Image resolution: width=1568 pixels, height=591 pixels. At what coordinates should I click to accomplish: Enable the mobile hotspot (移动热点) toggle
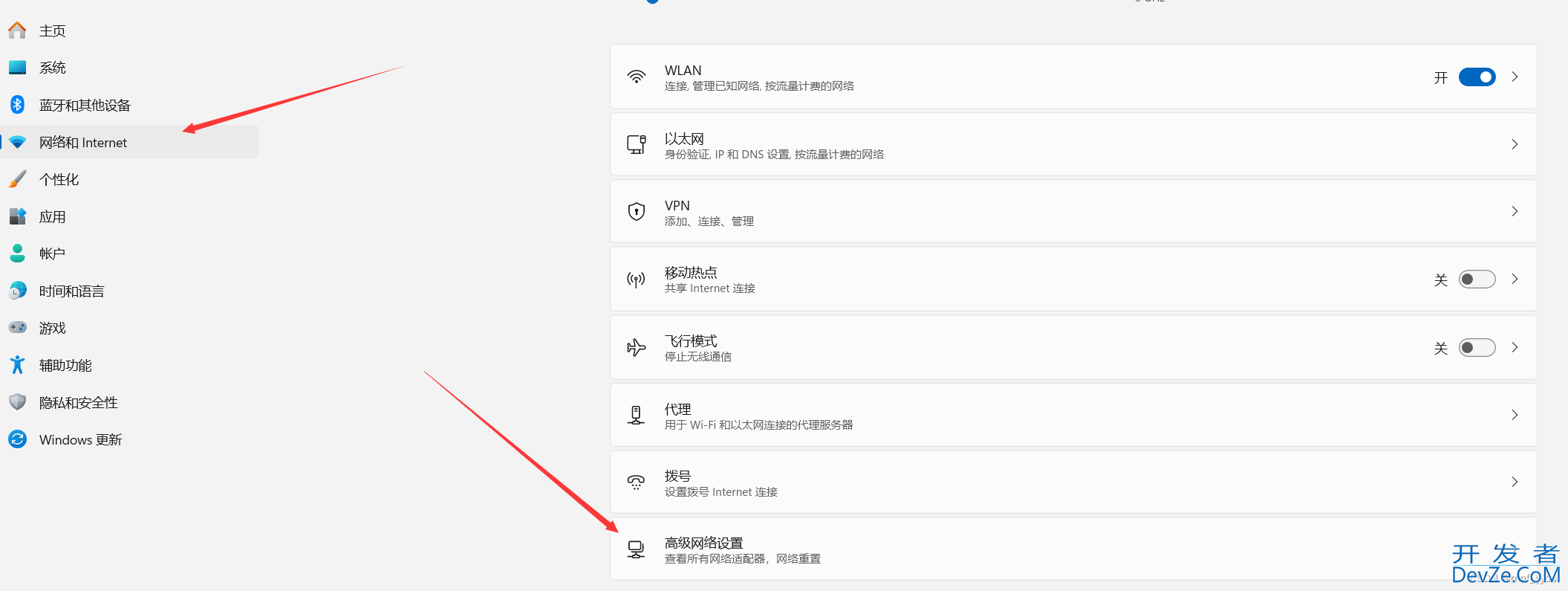pos(1477,280)
